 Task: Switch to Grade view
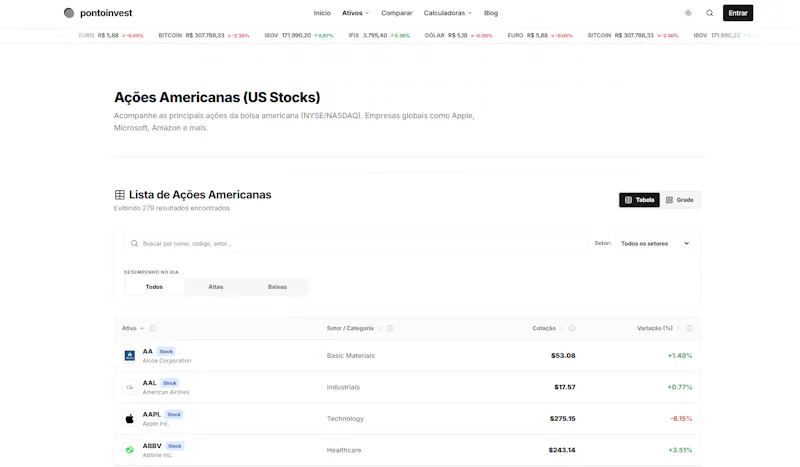point(680,200)
